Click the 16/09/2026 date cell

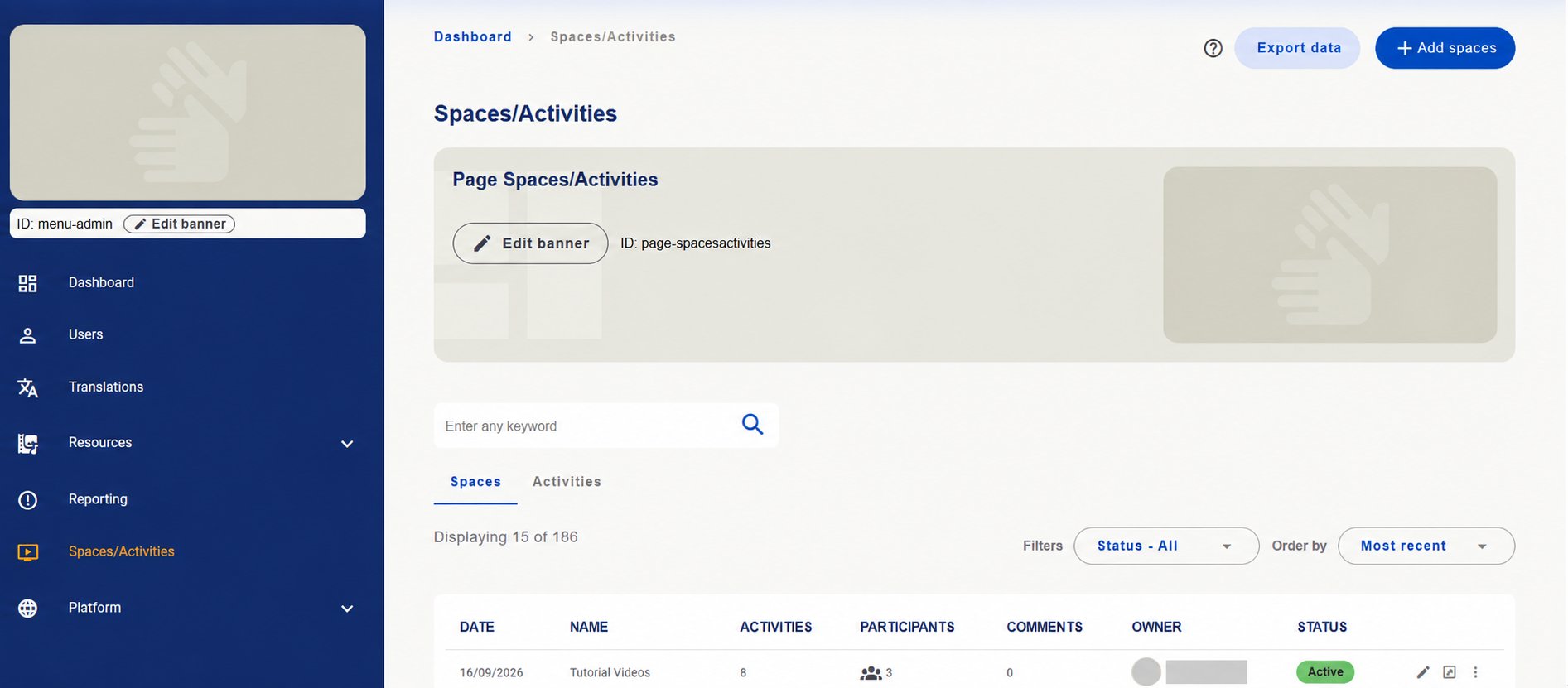click(491, 672)
